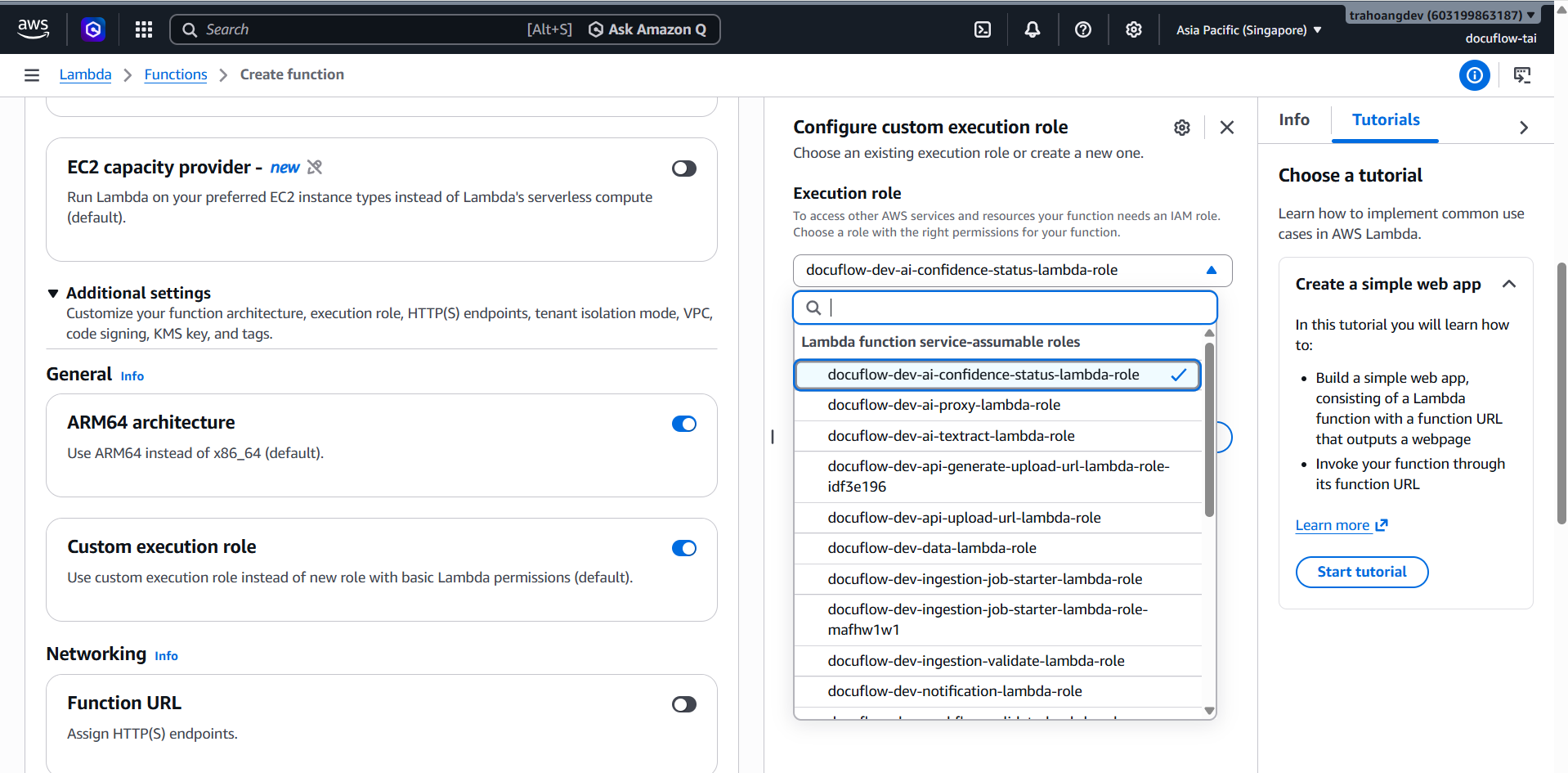Click the split panel resize handle
This screenshot has width=1568, height=773.
coord(773,437)
